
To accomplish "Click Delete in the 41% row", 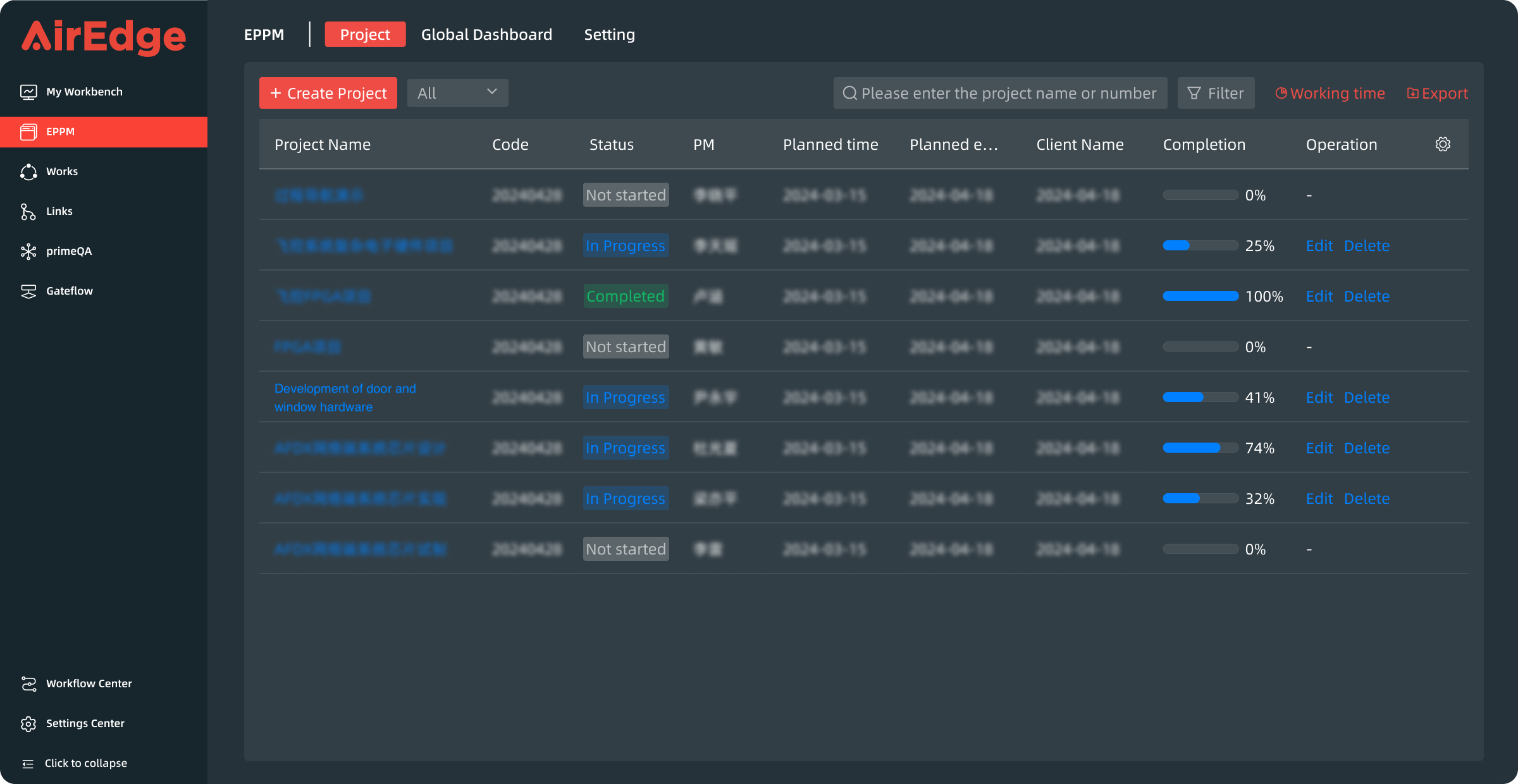I will coord(1367,397).
